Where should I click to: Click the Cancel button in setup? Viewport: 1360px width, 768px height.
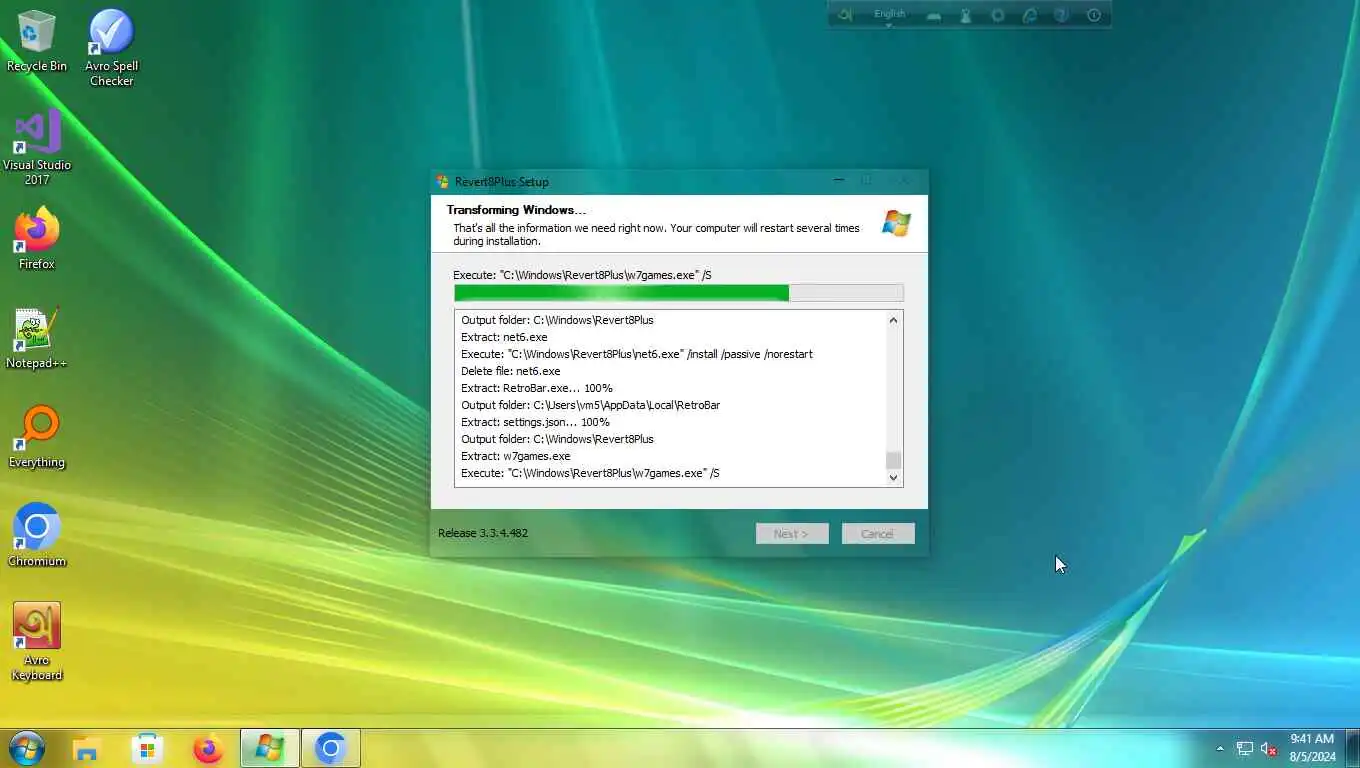(878, 533)
